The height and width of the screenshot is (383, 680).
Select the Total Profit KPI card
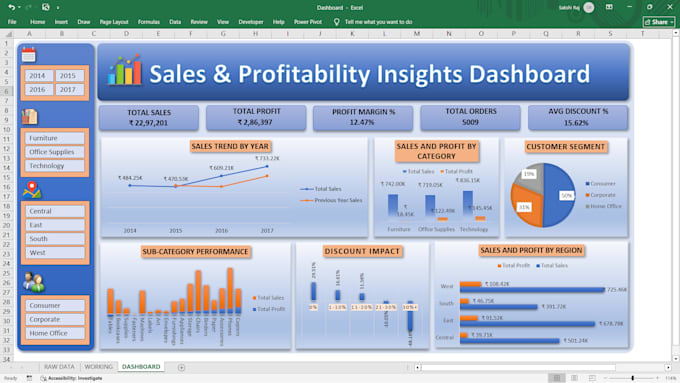[256, 117]
